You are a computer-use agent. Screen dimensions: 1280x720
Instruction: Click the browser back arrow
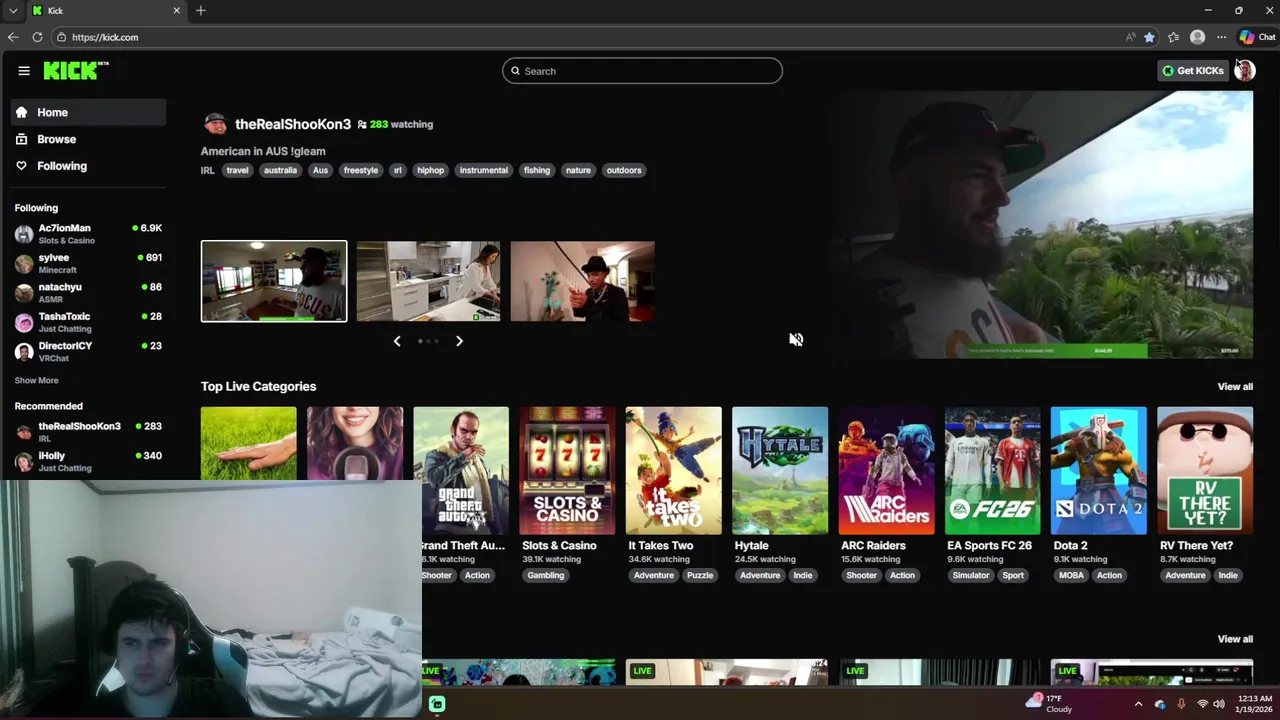pyautogui.click(x=13, y=37)
